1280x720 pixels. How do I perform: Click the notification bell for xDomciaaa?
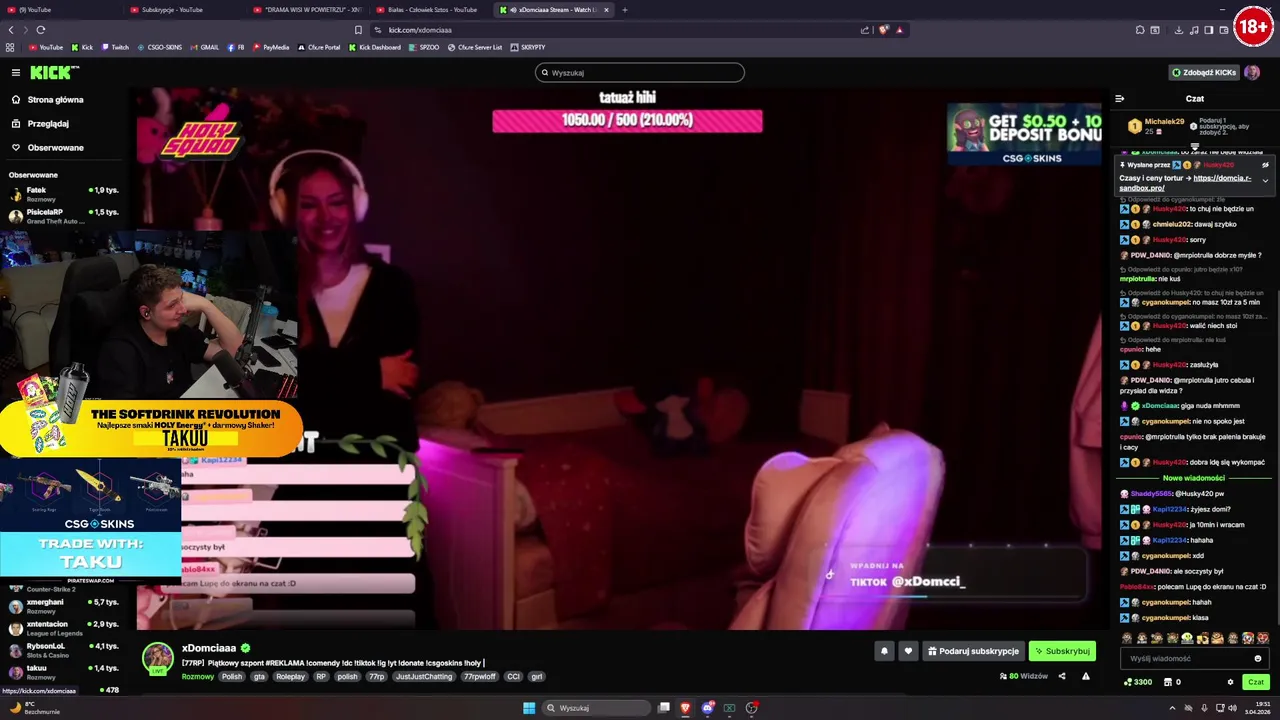(x=884, y=651)
